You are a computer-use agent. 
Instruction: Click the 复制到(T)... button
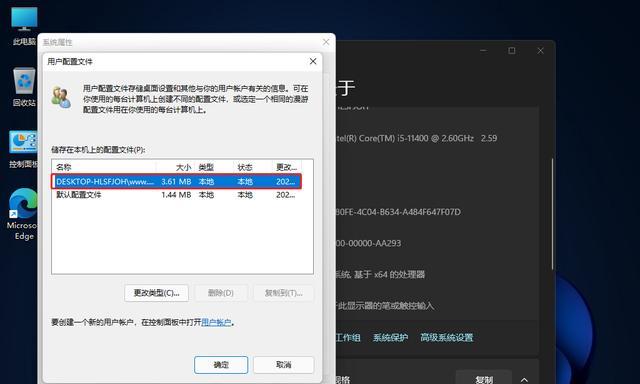click(x=284, y=293)
